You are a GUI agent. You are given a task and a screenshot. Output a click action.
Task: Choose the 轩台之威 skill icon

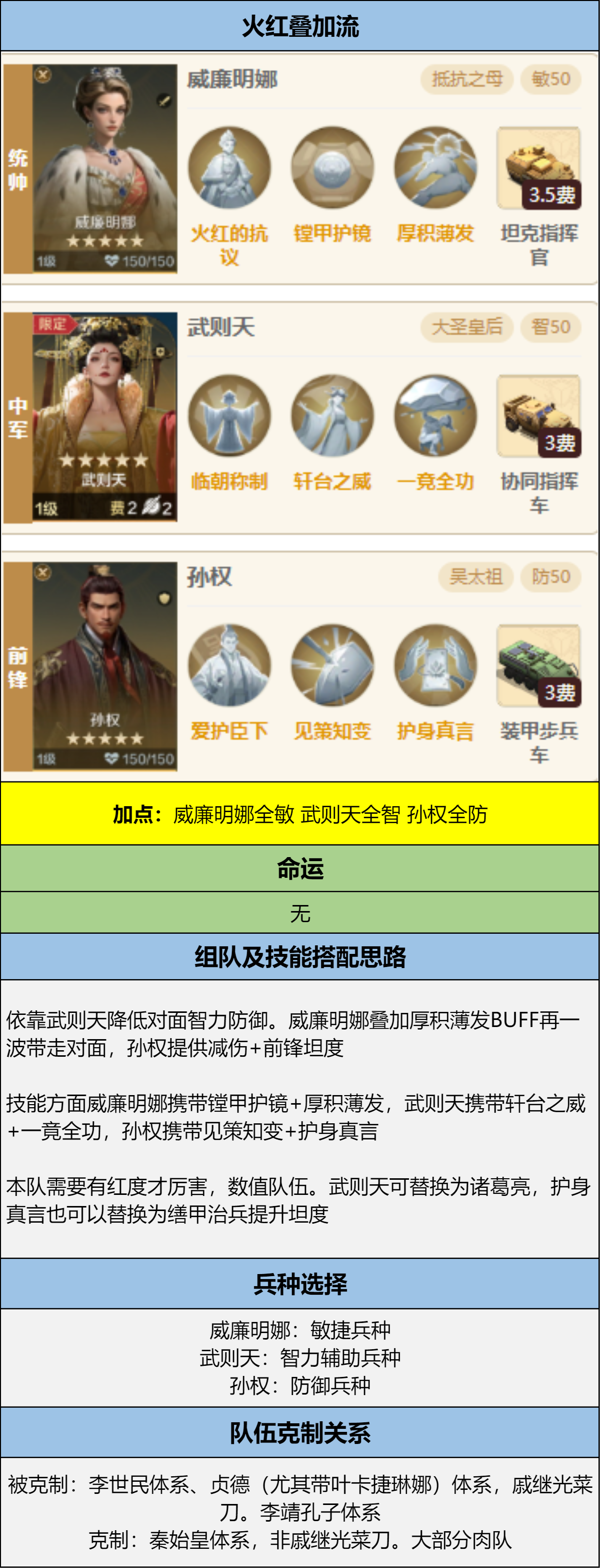[x=332, y=416]
